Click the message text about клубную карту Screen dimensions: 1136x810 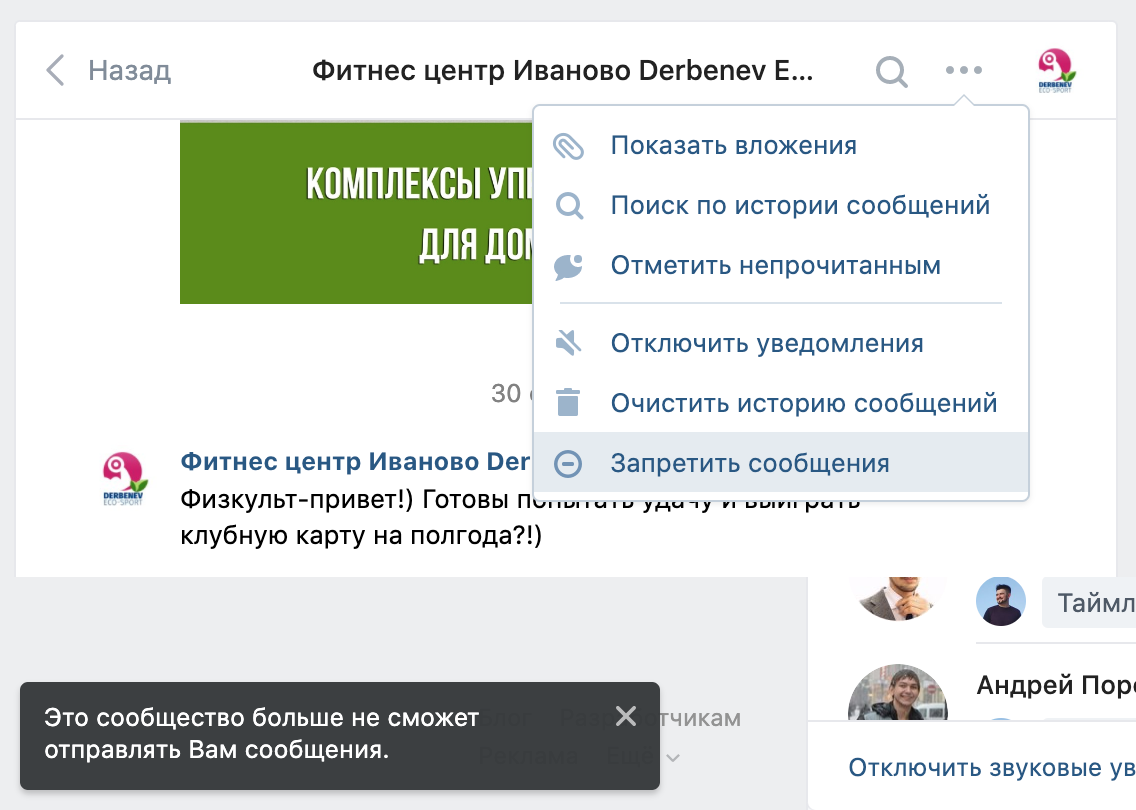click(x=361, y=535)
